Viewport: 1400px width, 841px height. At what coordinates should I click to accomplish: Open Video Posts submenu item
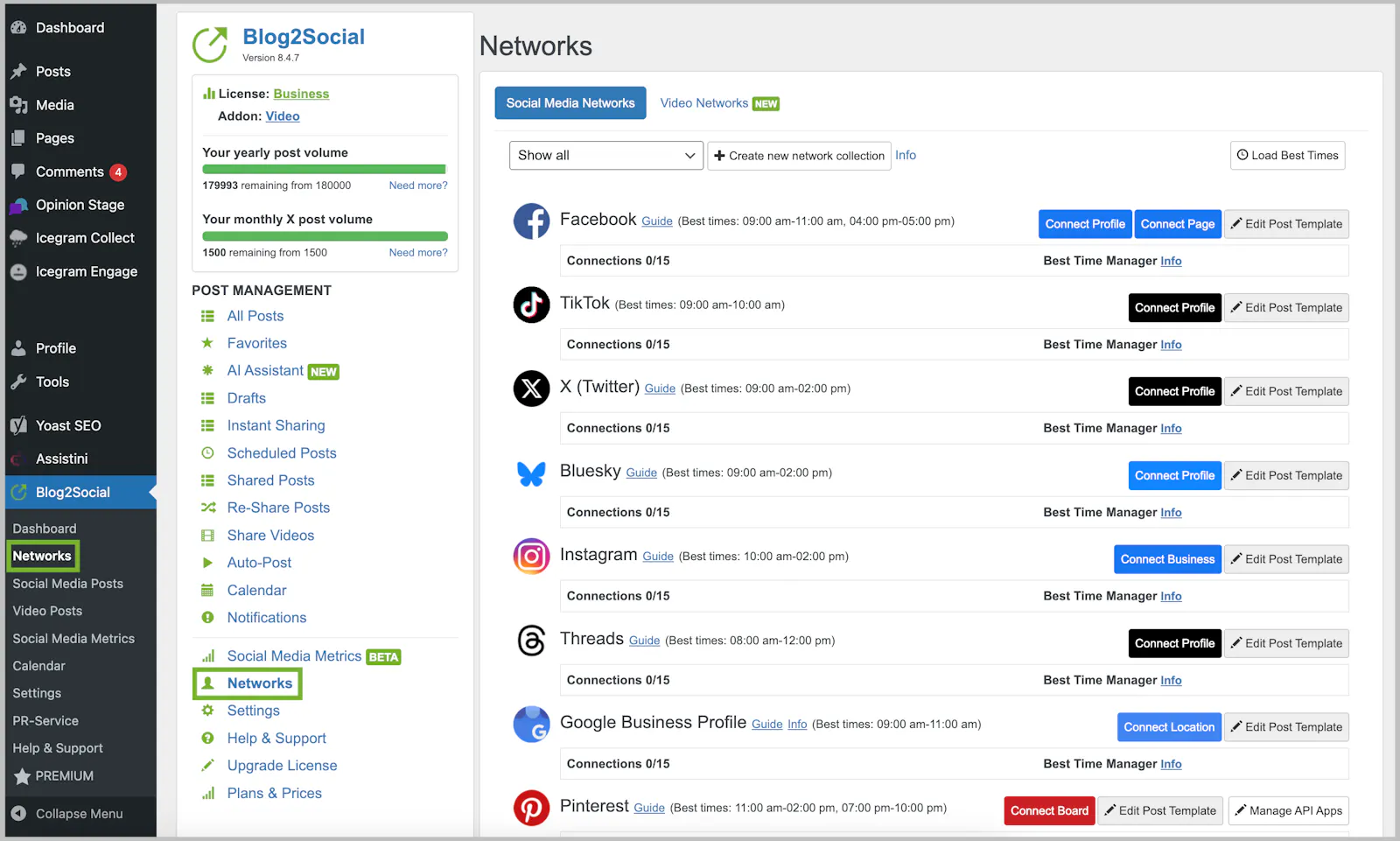47,611
